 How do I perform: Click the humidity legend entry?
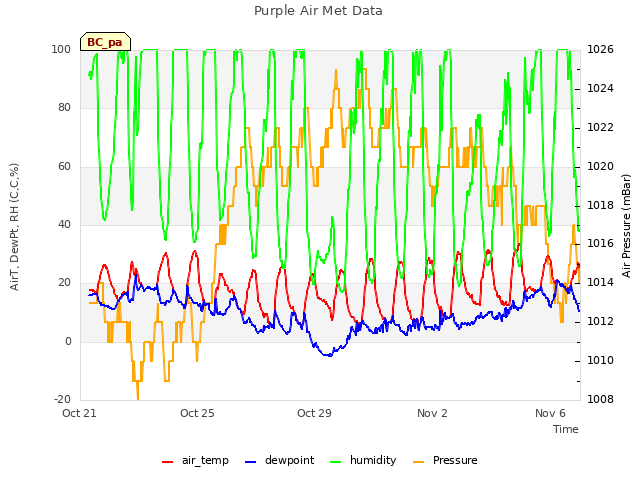click(x=363, y=460)
